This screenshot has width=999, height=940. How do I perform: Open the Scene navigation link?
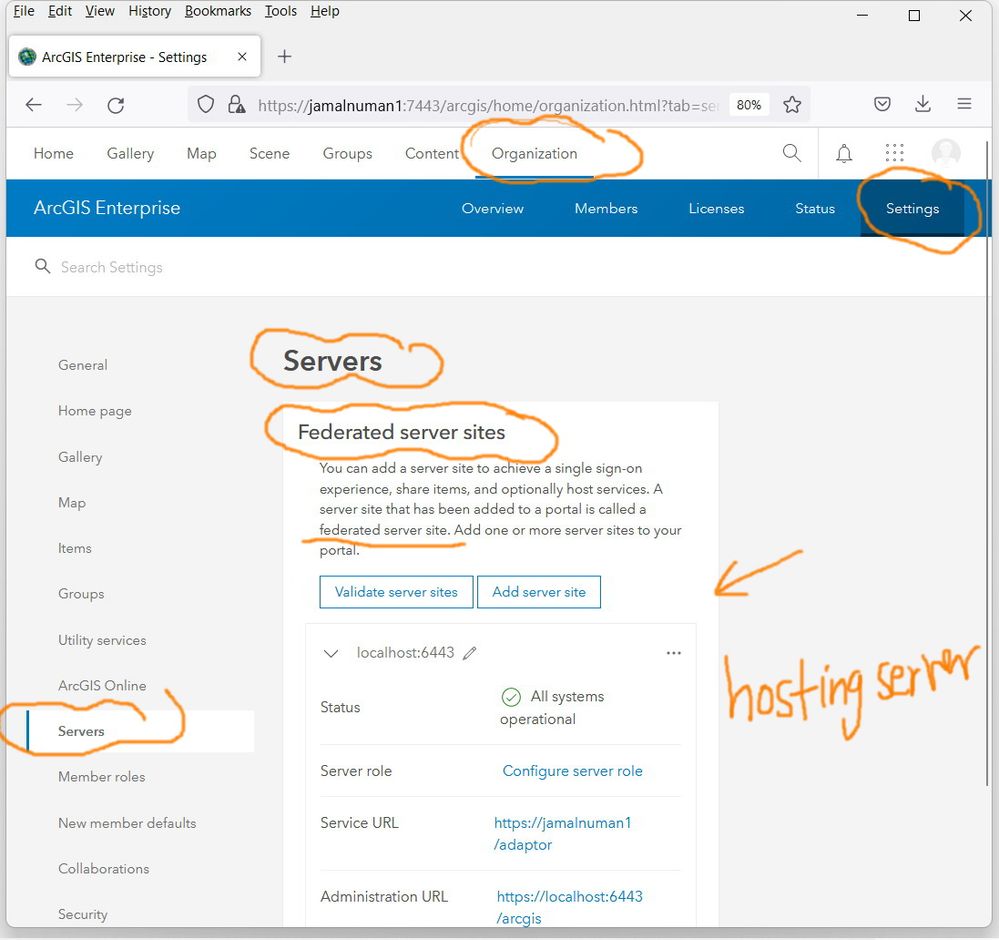coord(270,154)
